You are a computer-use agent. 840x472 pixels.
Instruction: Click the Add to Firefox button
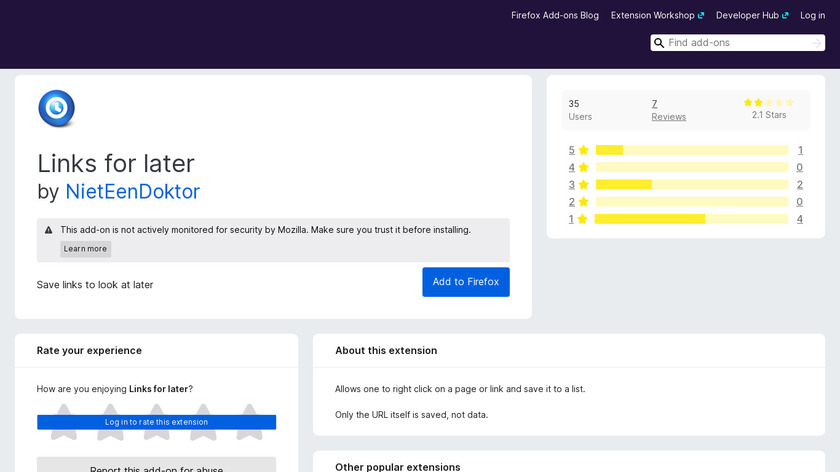(x=466, y=282)
